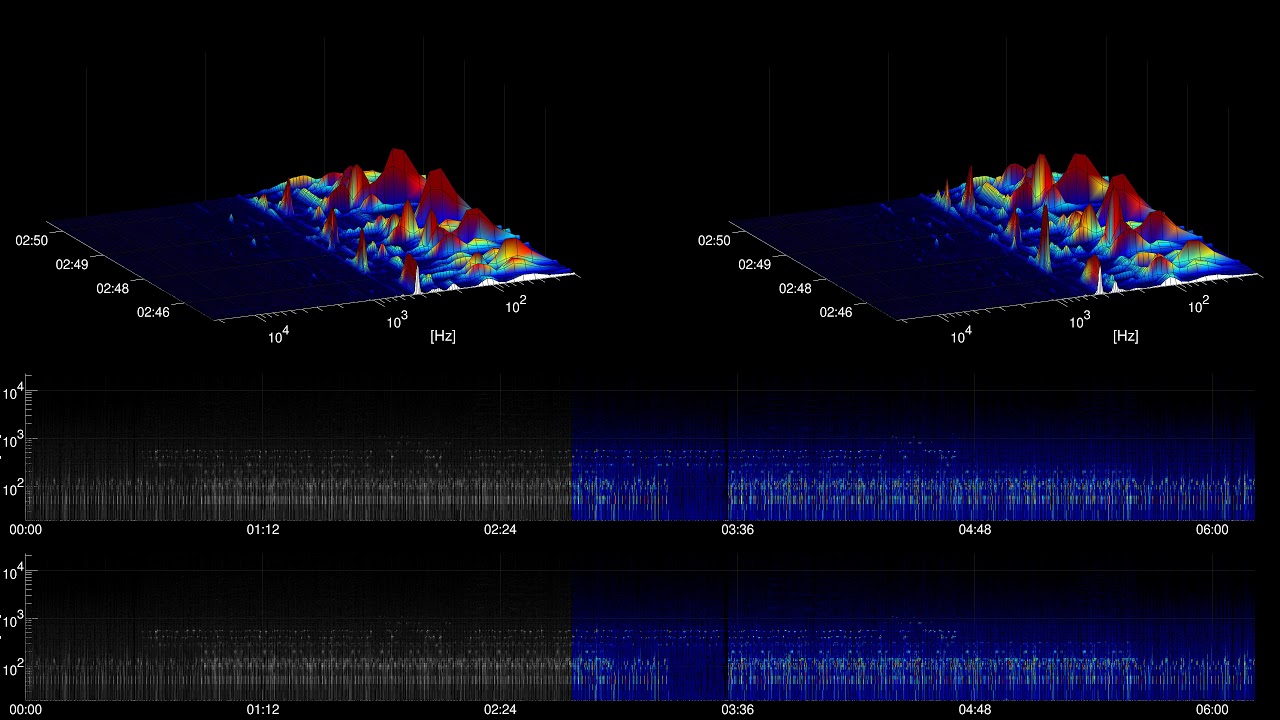Click the 01:12 time tick under upper spectrogram
This screenshot has width=1280, height=720.
pyautogui.click(x=263, y=530)
